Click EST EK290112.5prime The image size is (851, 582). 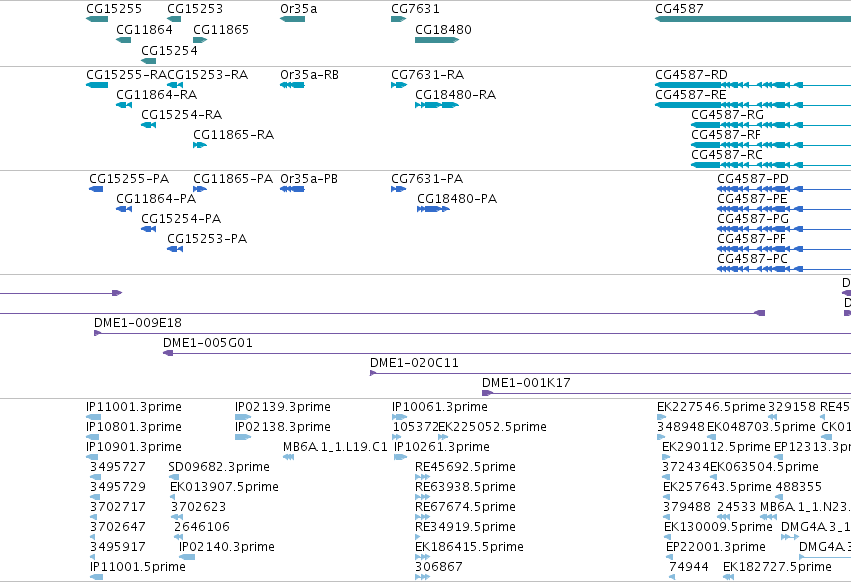click(665, 457)
